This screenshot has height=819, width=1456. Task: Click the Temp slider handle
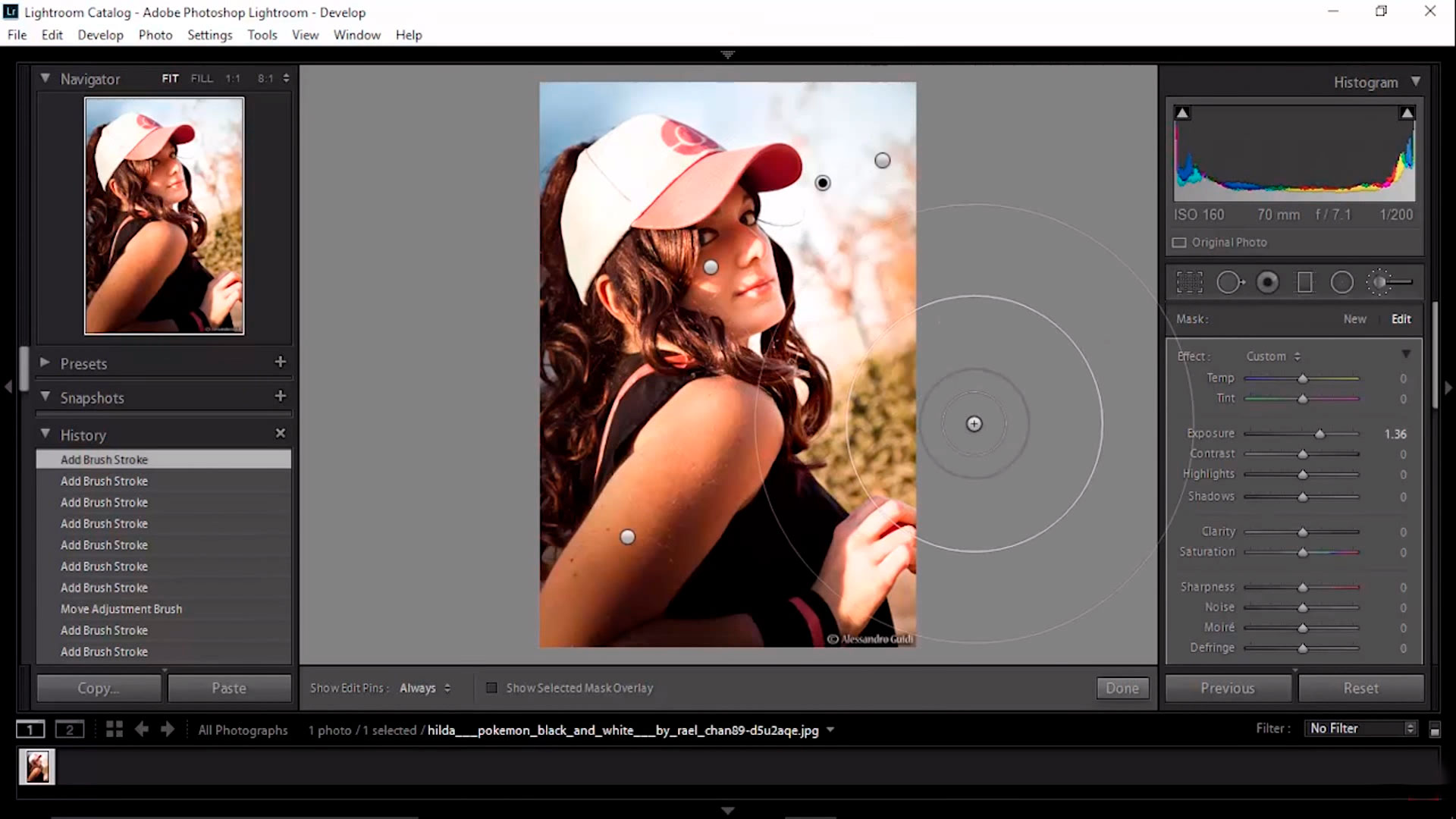click(x=1302, y=378)
